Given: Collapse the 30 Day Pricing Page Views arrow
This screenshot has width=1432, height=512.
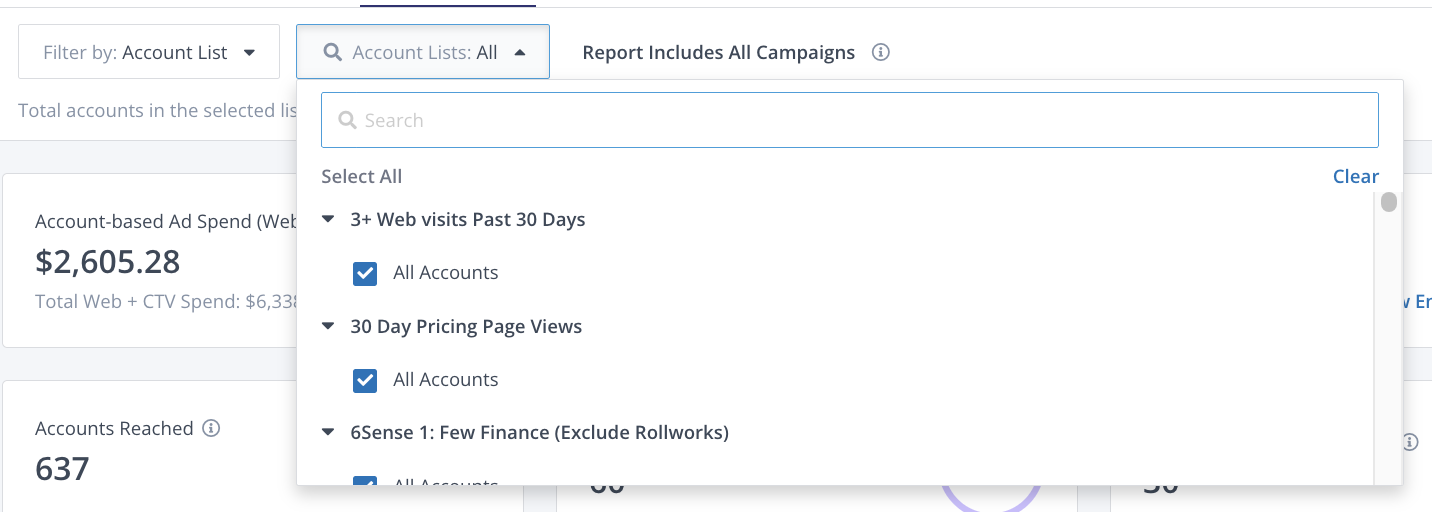Looking at the screenshot, I should 328,326.
